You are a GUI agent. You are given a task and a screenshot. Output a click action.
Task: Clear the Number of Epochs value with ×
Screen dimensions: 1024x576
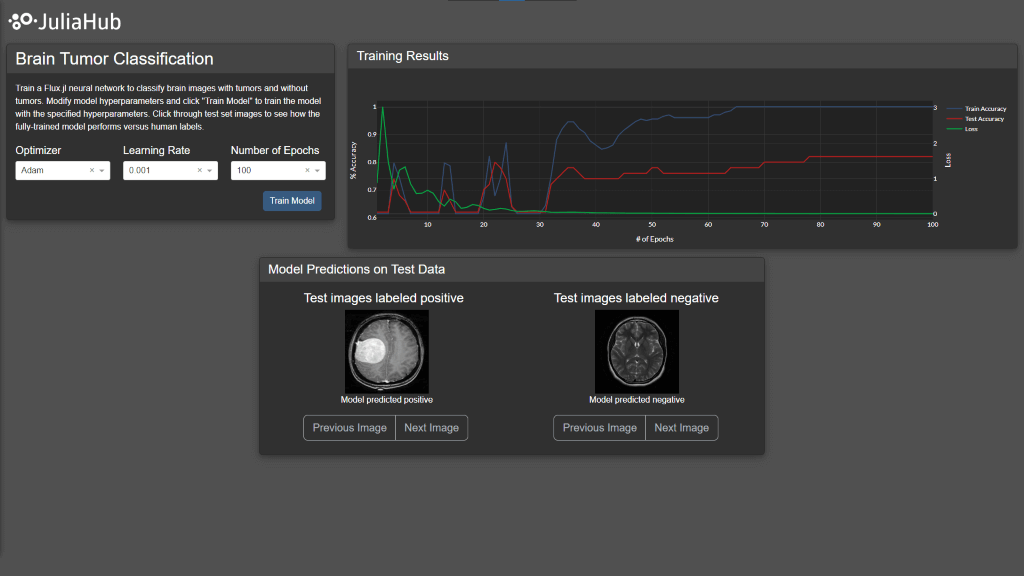[307, 171]
